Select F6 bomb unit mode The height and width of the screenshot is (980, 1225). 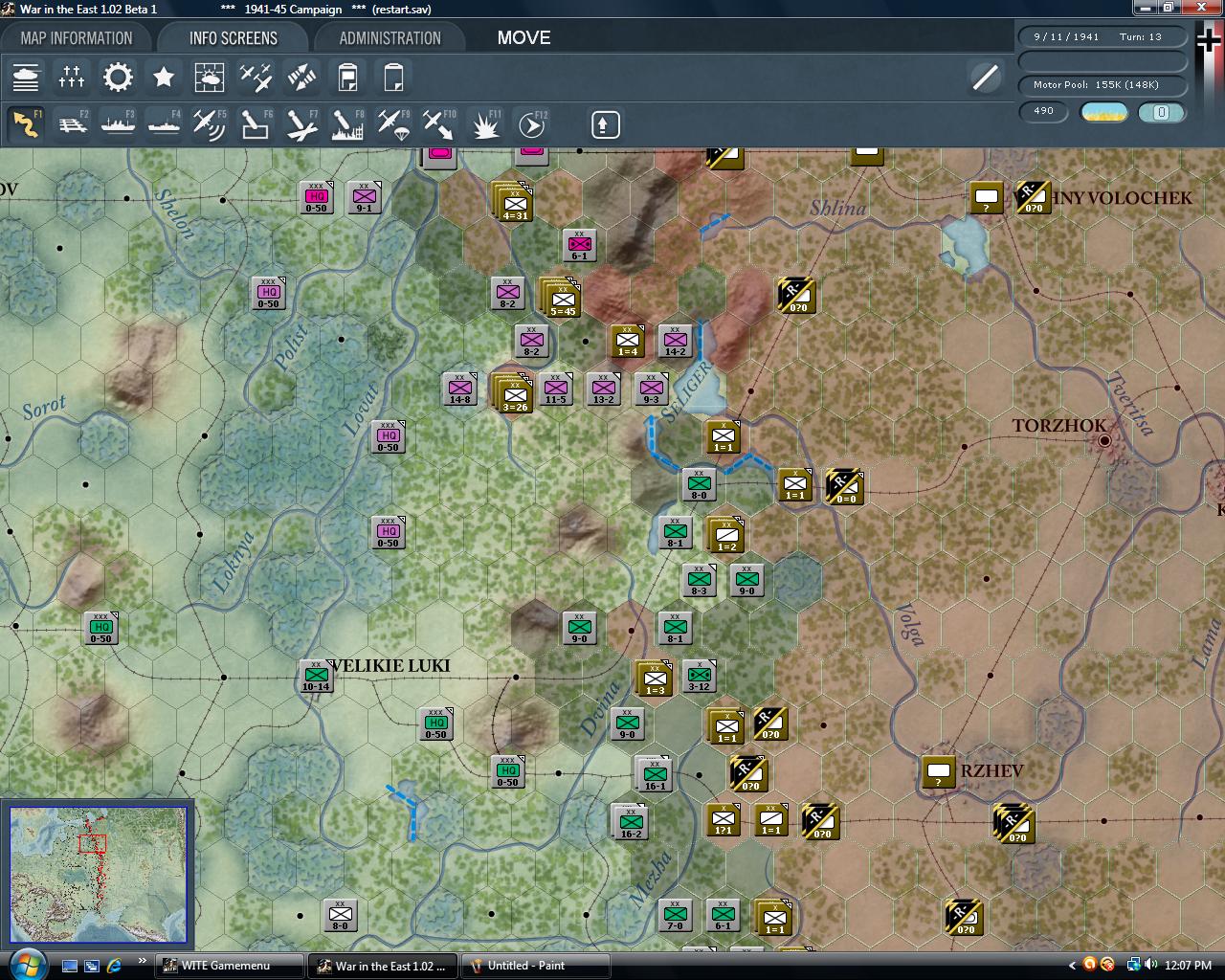(x=256, y=124)
